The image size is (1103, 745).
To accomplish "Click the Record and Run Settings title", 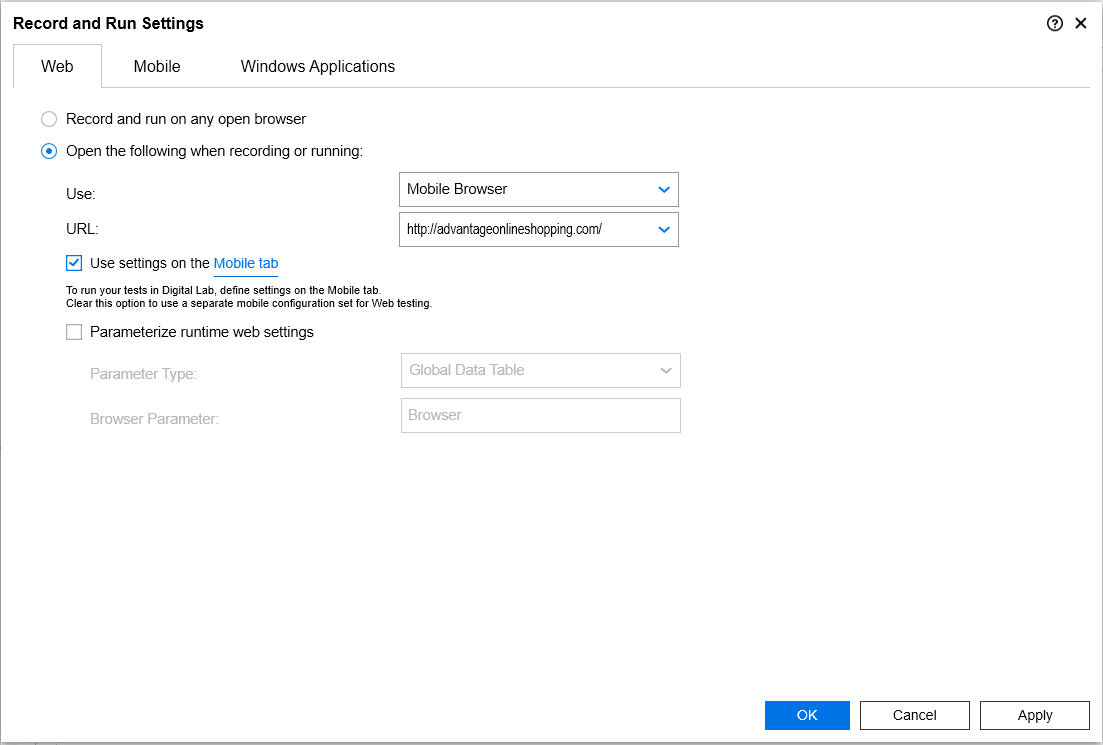I will pos(108,23).
